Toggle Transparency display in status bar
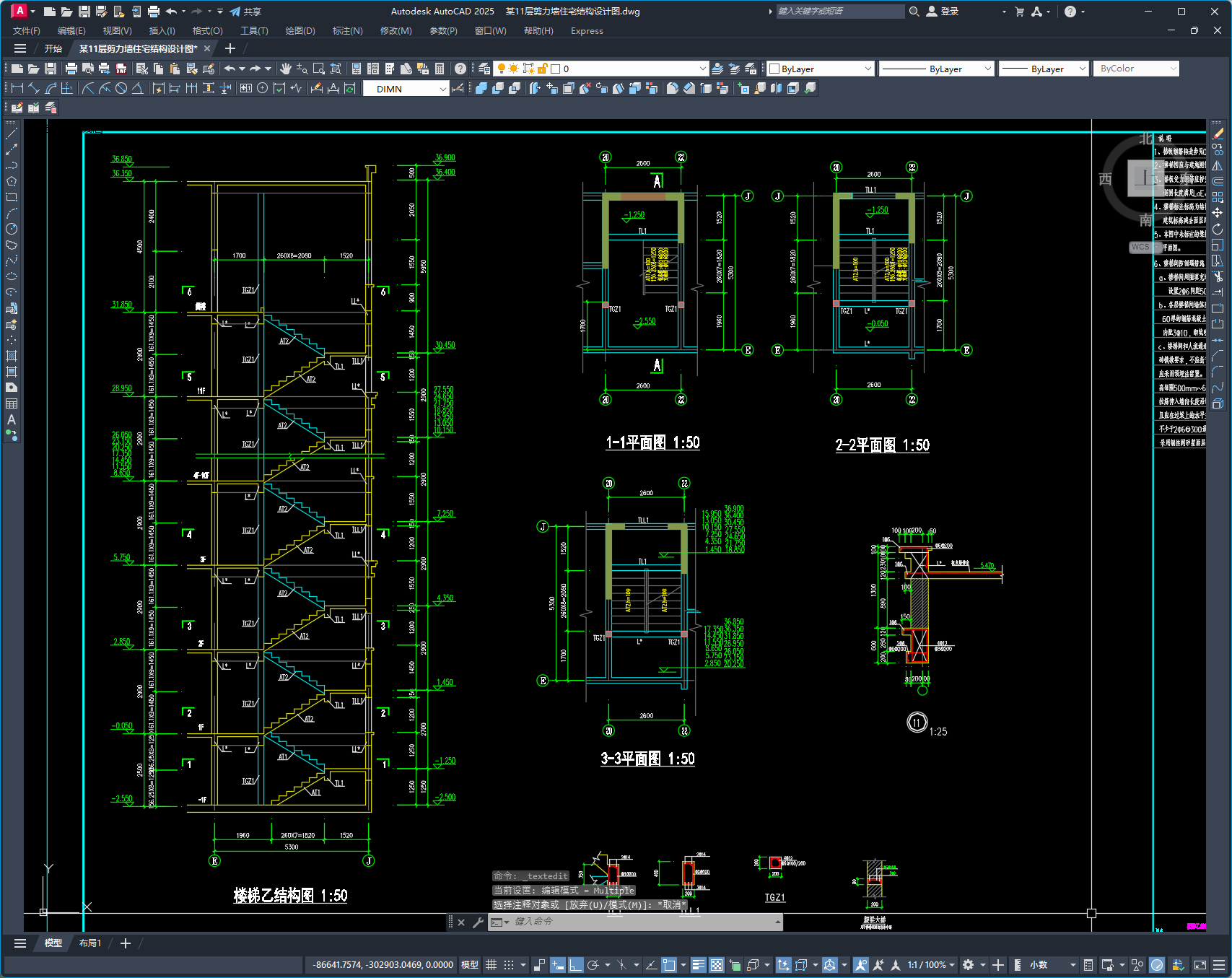Screen dimensions: 1232x978 [x=716, y=965]
